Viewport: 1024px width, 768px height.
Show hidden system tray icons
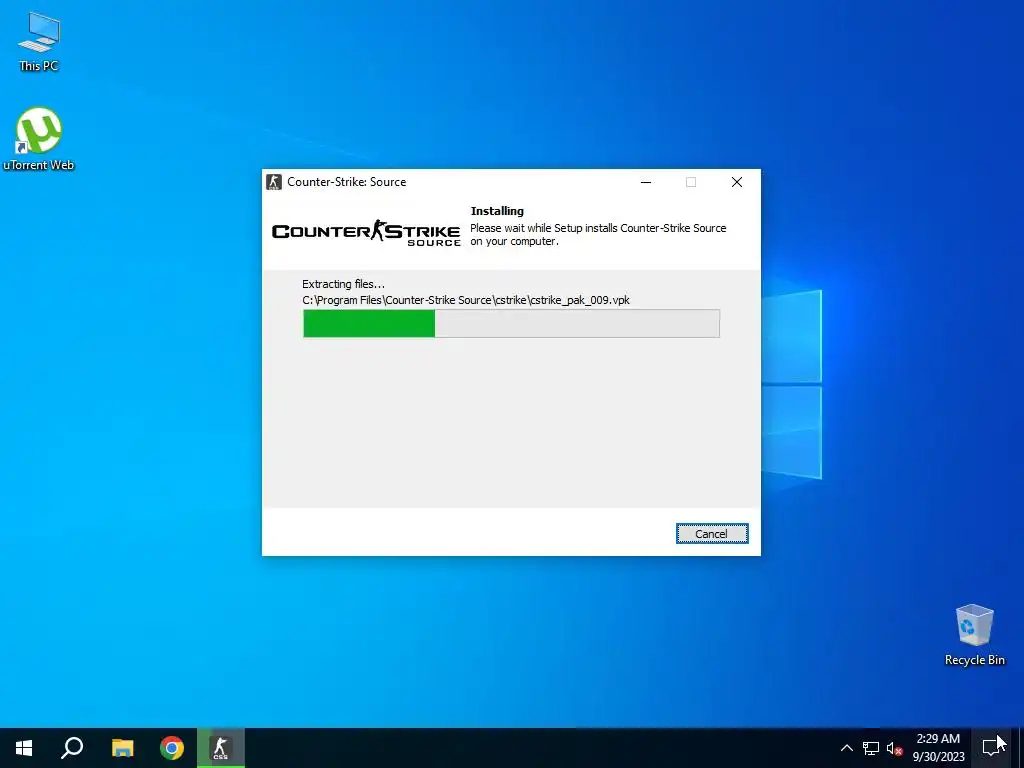click(x=846, y=748)
